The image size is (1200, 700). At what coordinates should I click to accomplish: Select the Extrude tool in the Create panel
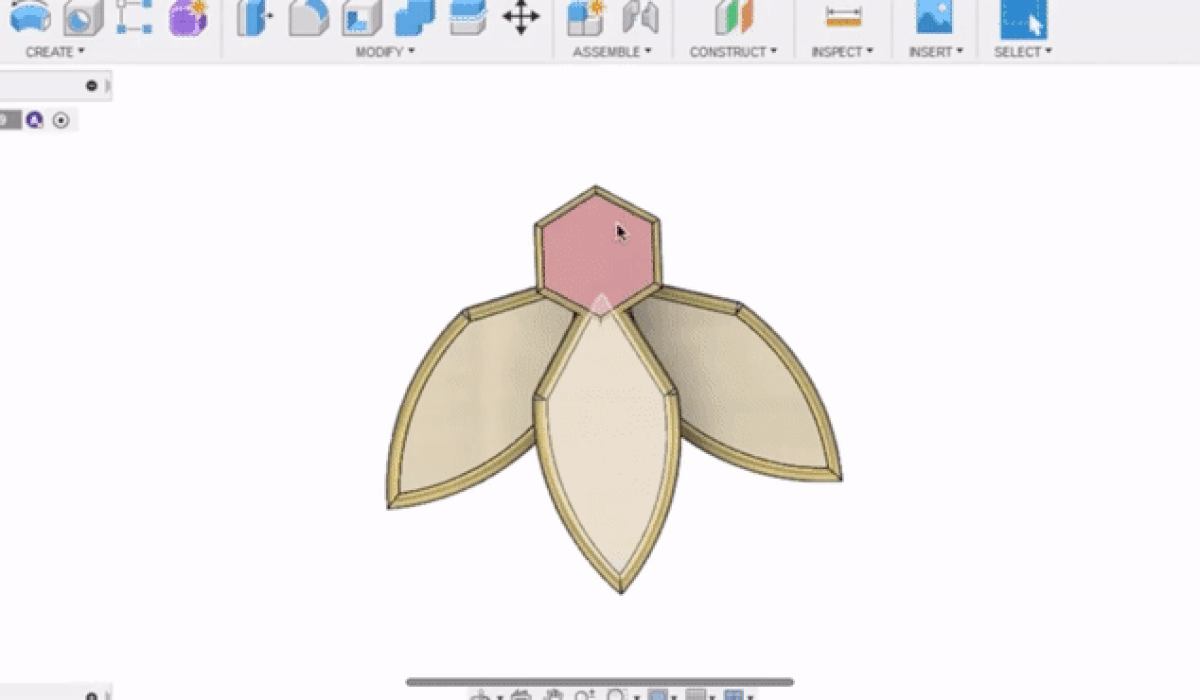click(x=25, y=20)
